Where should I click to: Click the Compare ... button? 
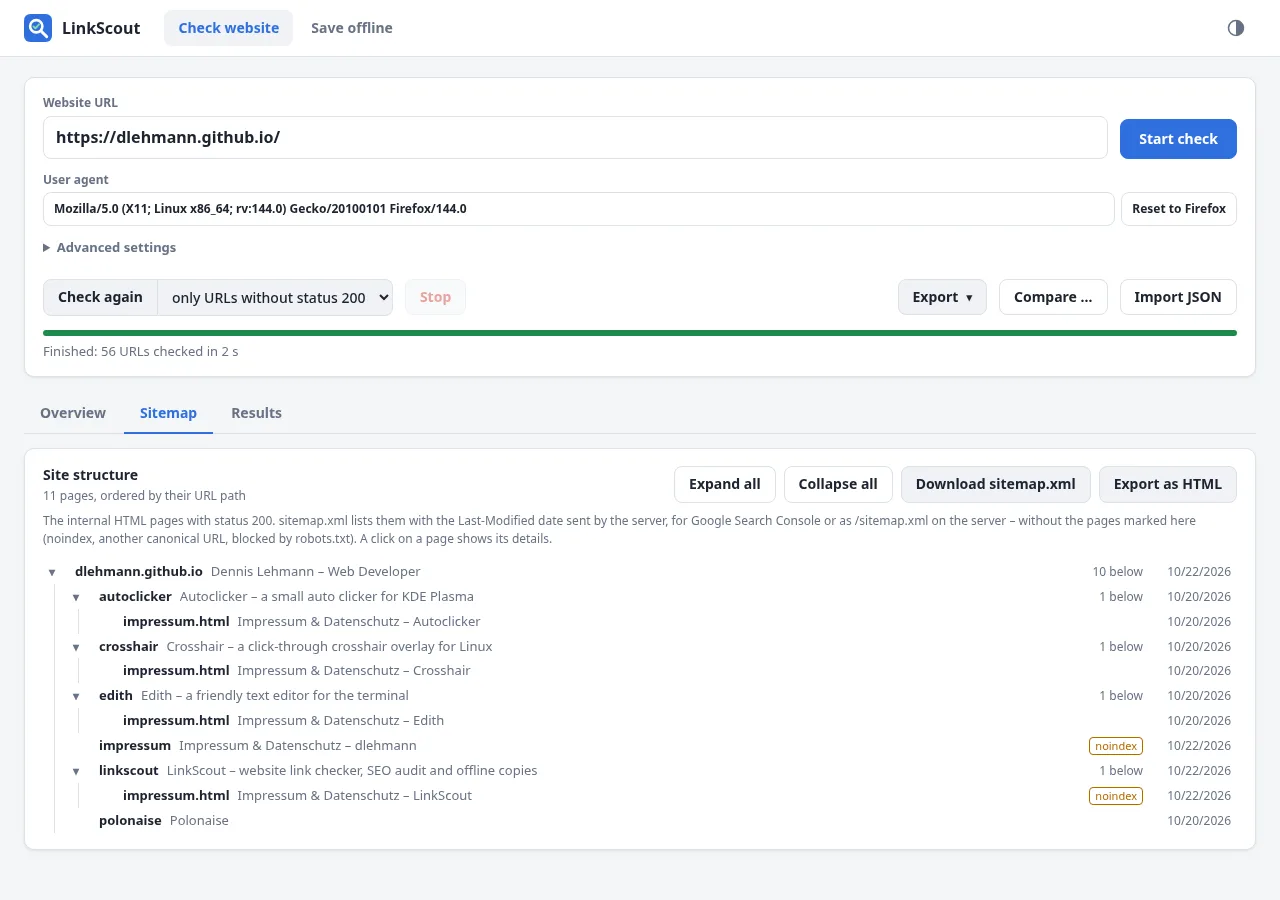[x=1053, y=297]
